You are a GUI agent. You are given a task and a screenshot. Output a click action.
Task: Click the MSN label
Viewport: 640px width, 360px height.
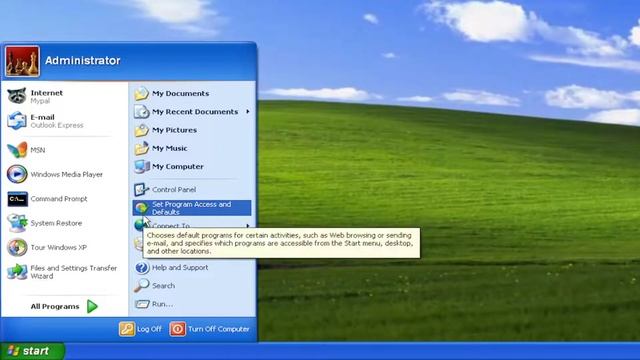pos(38,150)
